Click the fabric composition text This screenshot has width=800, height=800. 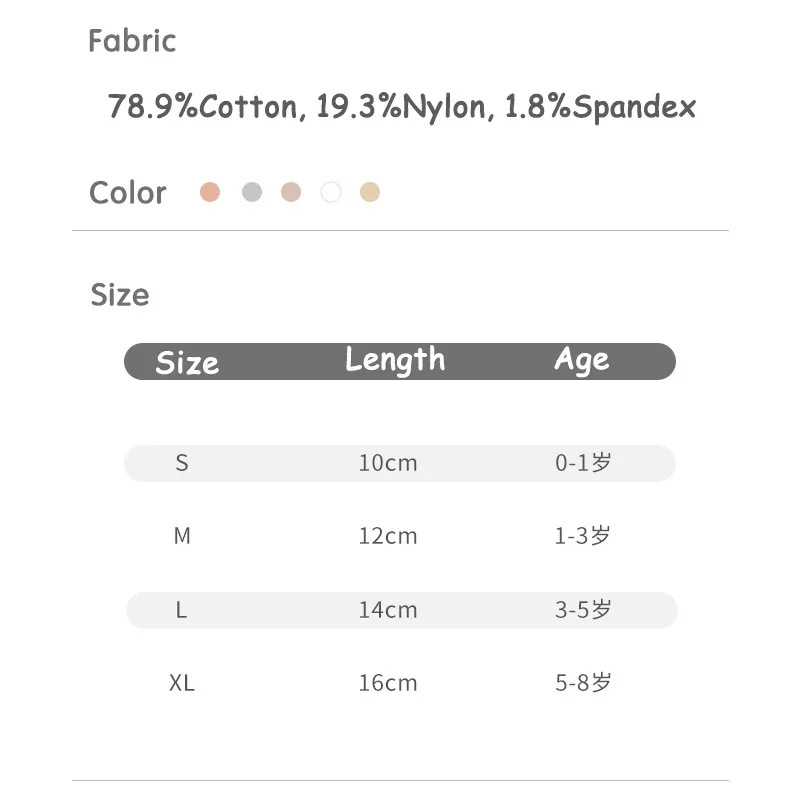(402, 107)
